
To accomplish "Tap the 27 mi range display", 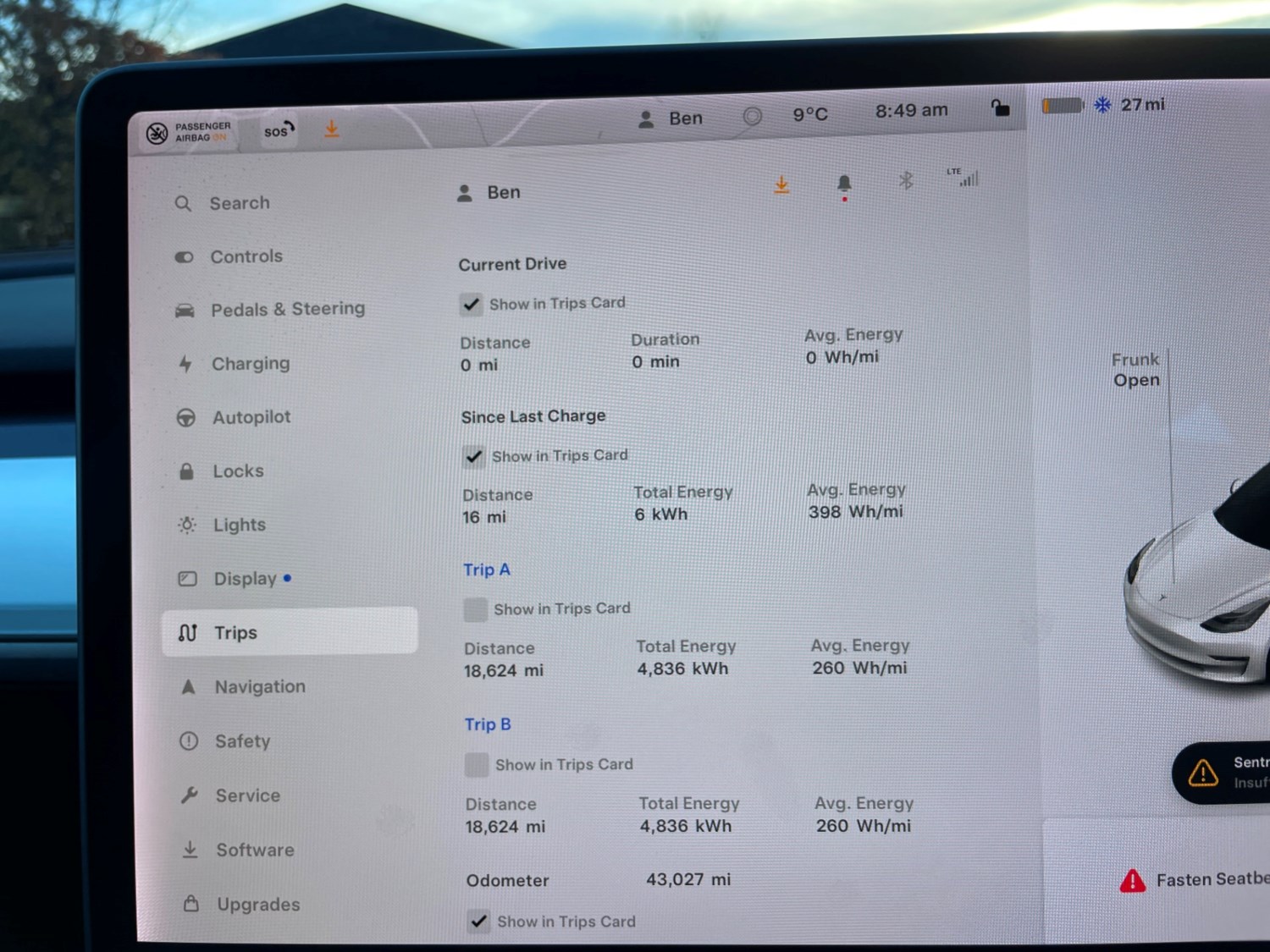I will click(x=1143, y=105).
